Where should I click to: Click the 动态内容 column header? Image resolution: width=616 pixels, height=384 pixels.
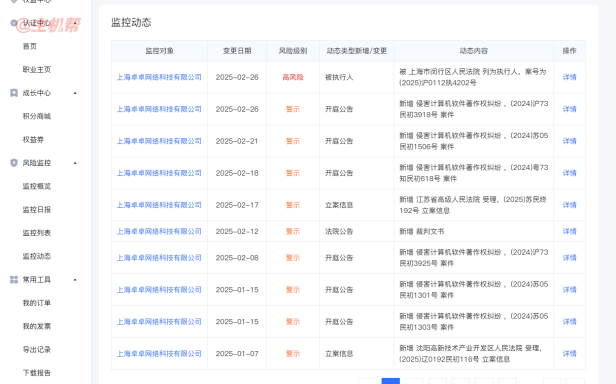pyautogui.click(x=474, y=51)
